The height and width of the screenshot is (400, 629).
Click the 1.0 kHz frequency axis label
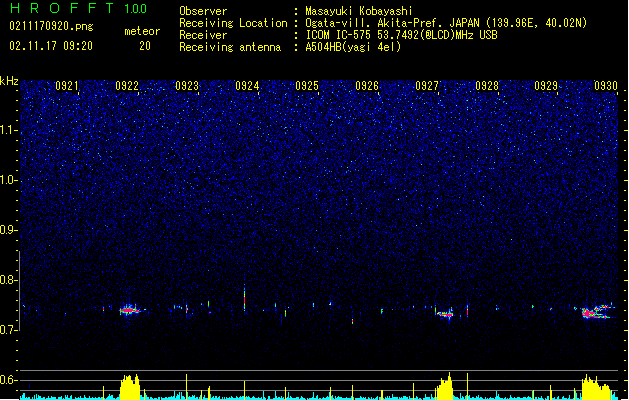click(x=8, y=180)
